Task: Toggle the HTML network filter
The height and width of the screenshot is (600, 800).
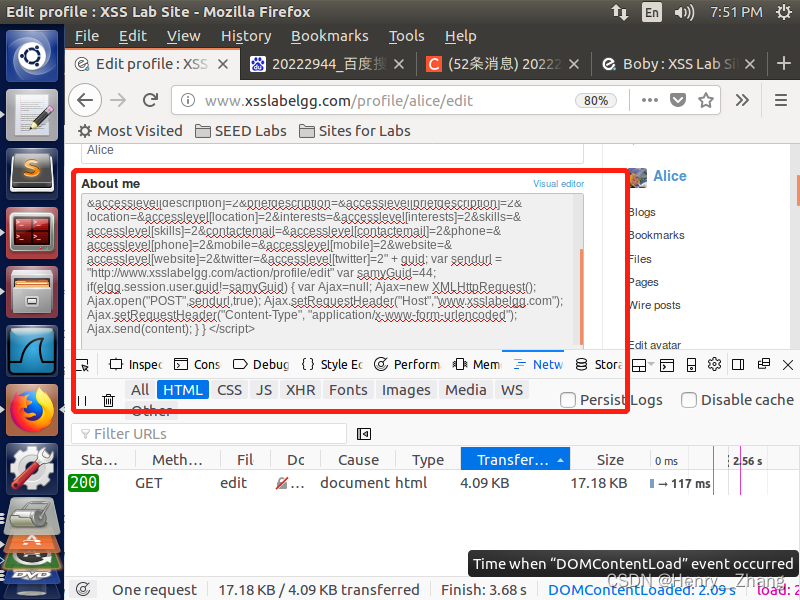Action: 183,390
